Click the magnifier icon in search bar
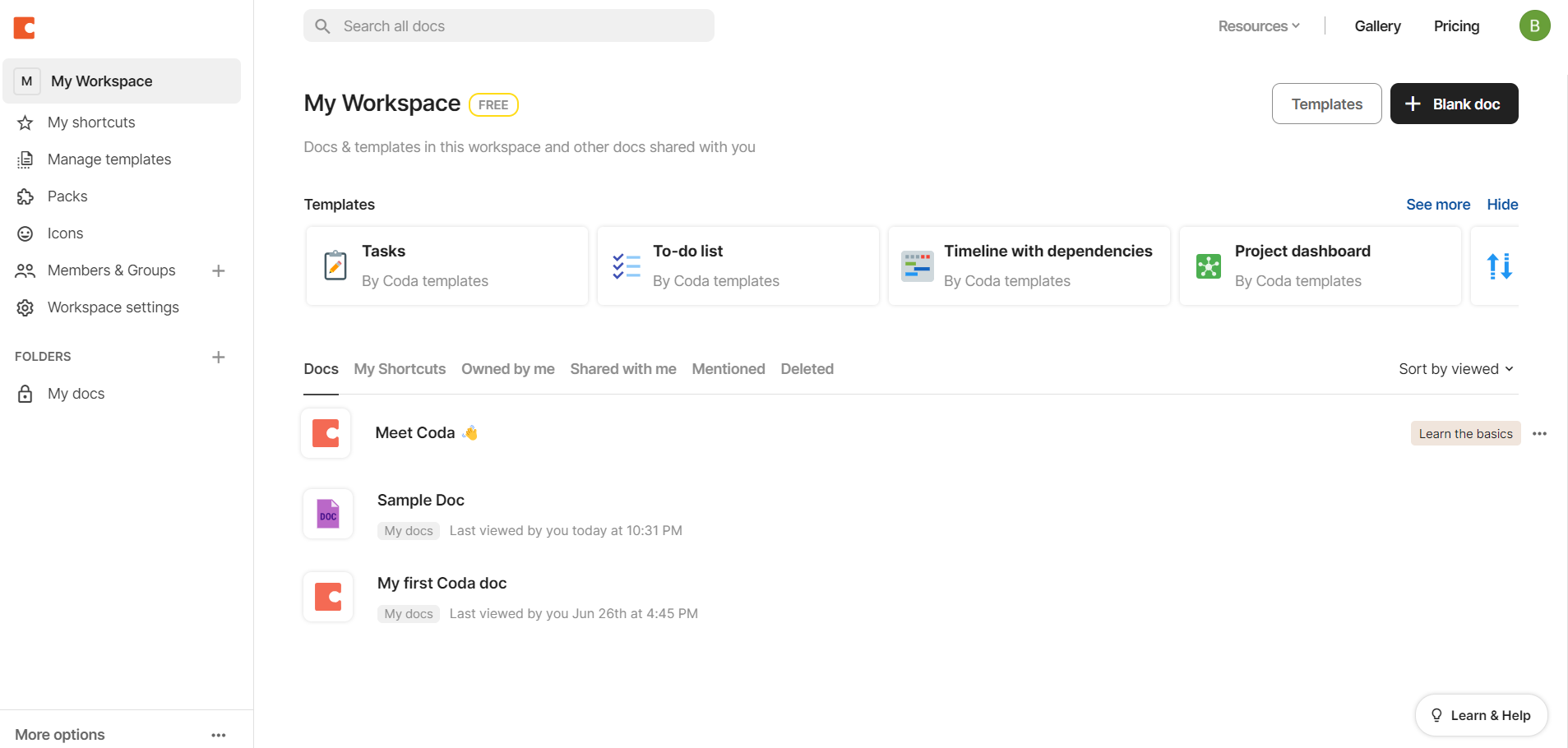1568x748 pixels. 323,26
